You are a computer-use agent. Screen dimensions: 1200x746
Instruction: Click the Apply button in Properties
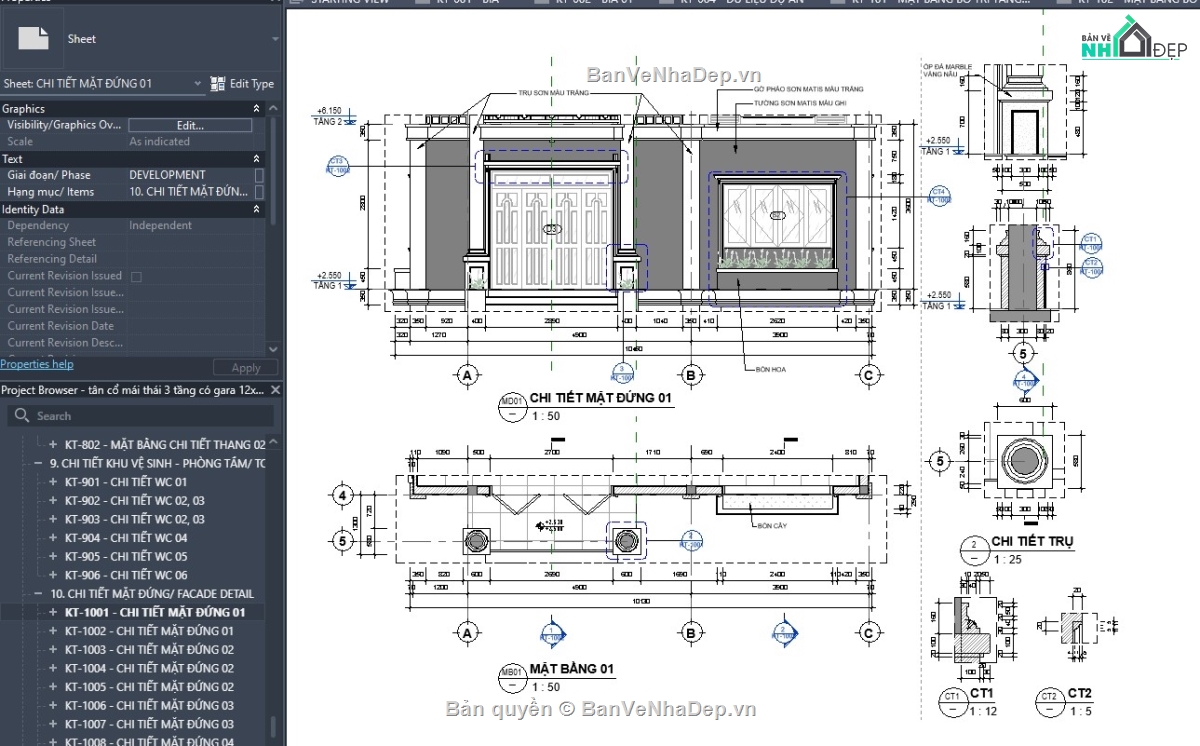tap(246, 368)
